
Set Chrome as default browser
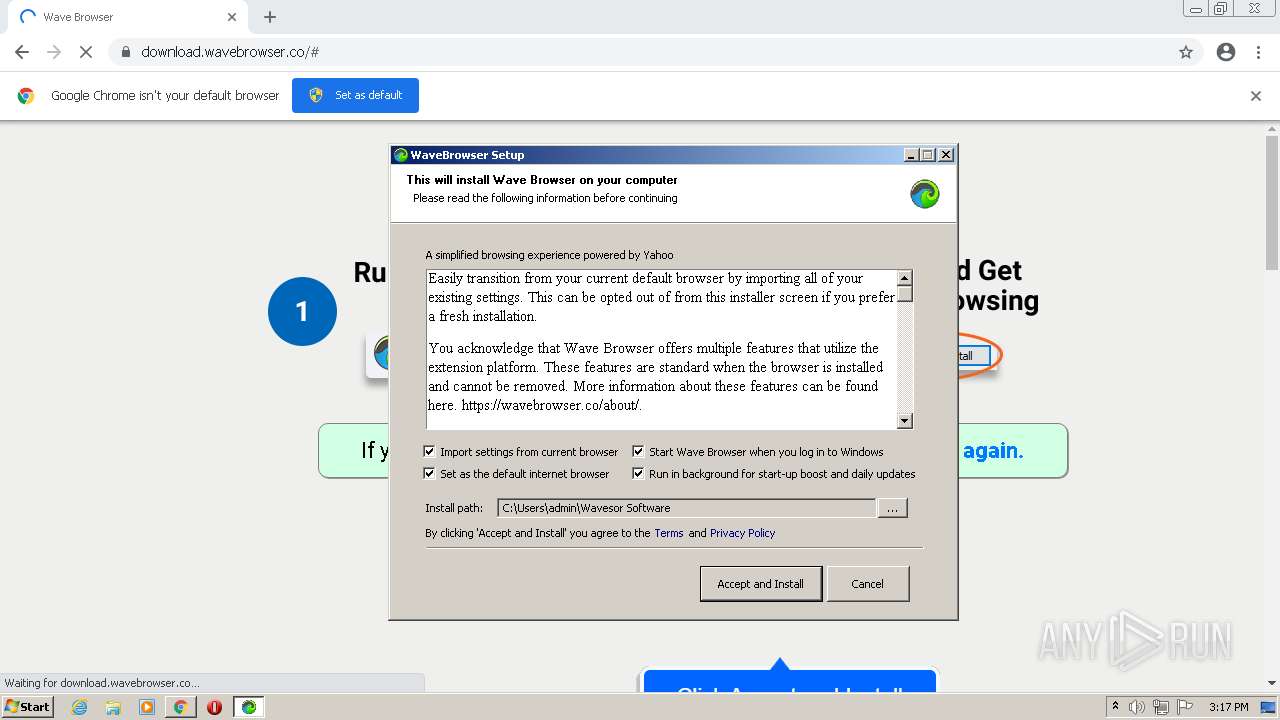[x=355, y=95]
